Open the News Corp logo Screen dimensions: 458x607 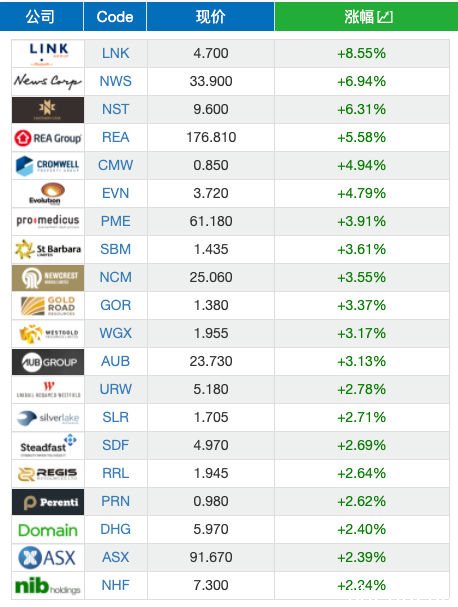point(48,81)
